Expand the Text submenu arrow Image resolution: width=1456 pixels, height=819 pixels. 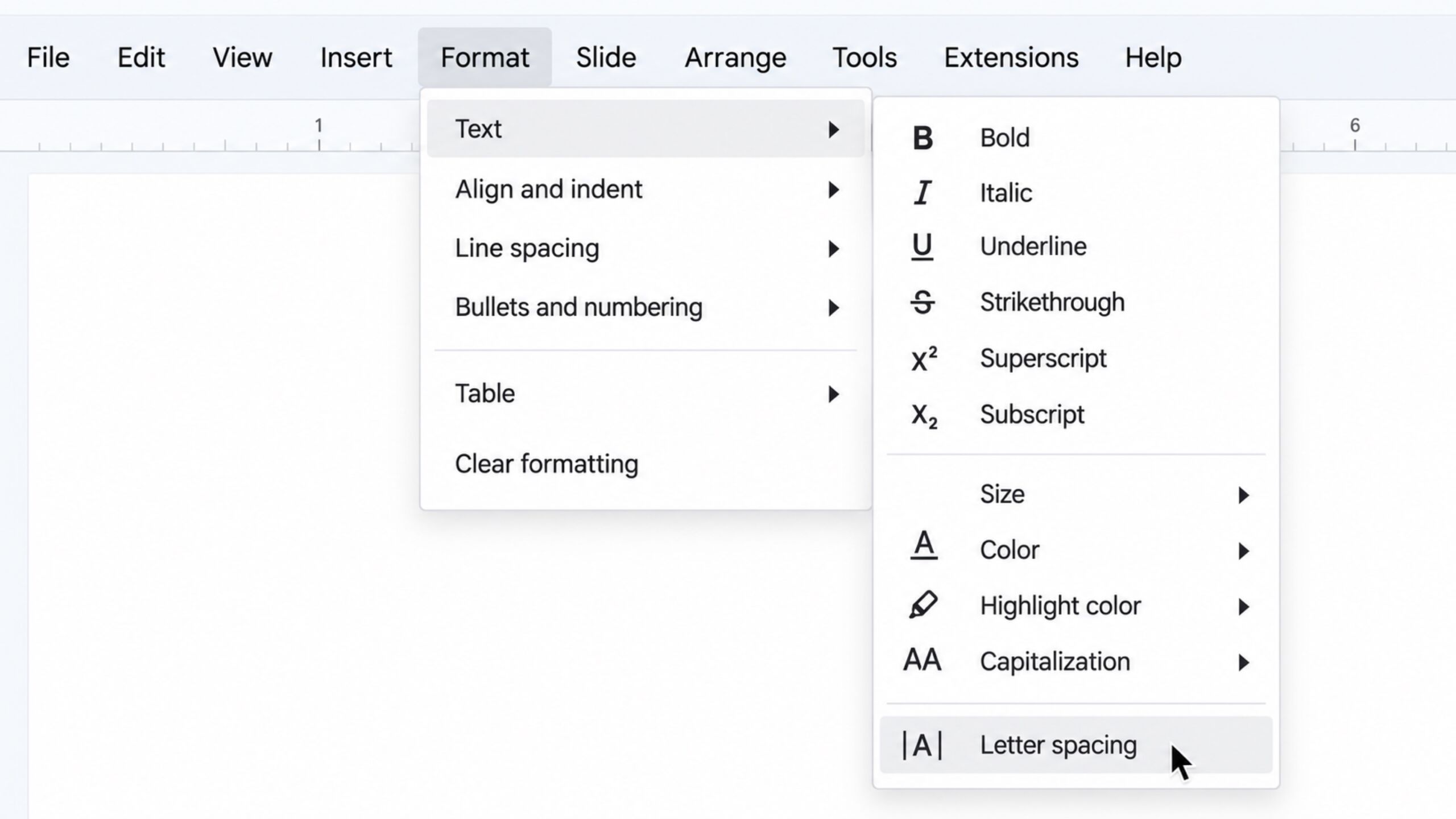[x=833, y=130]
